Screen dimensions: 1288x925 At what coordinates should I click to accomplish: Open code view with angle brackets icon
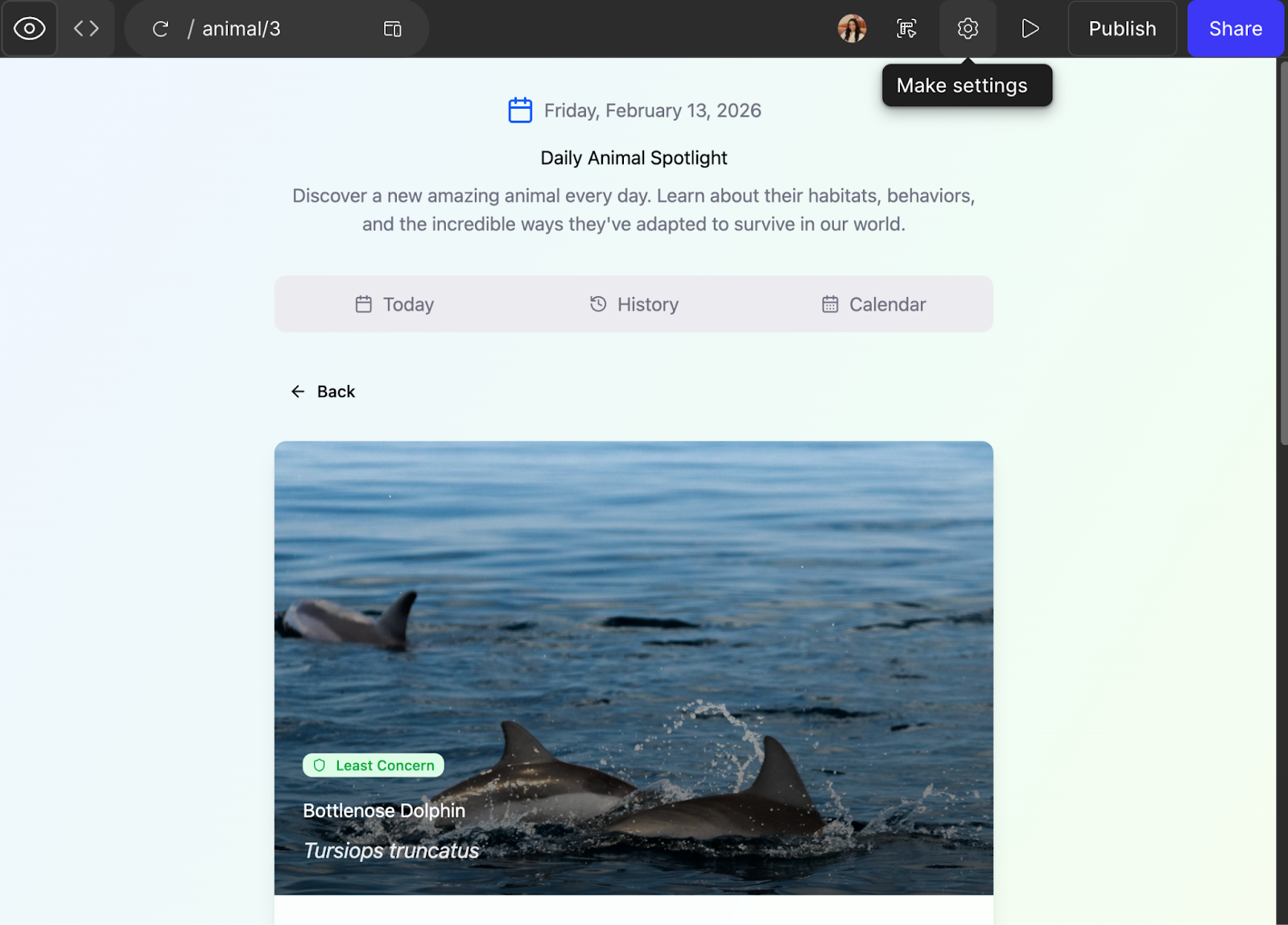[x=86, y=29]
